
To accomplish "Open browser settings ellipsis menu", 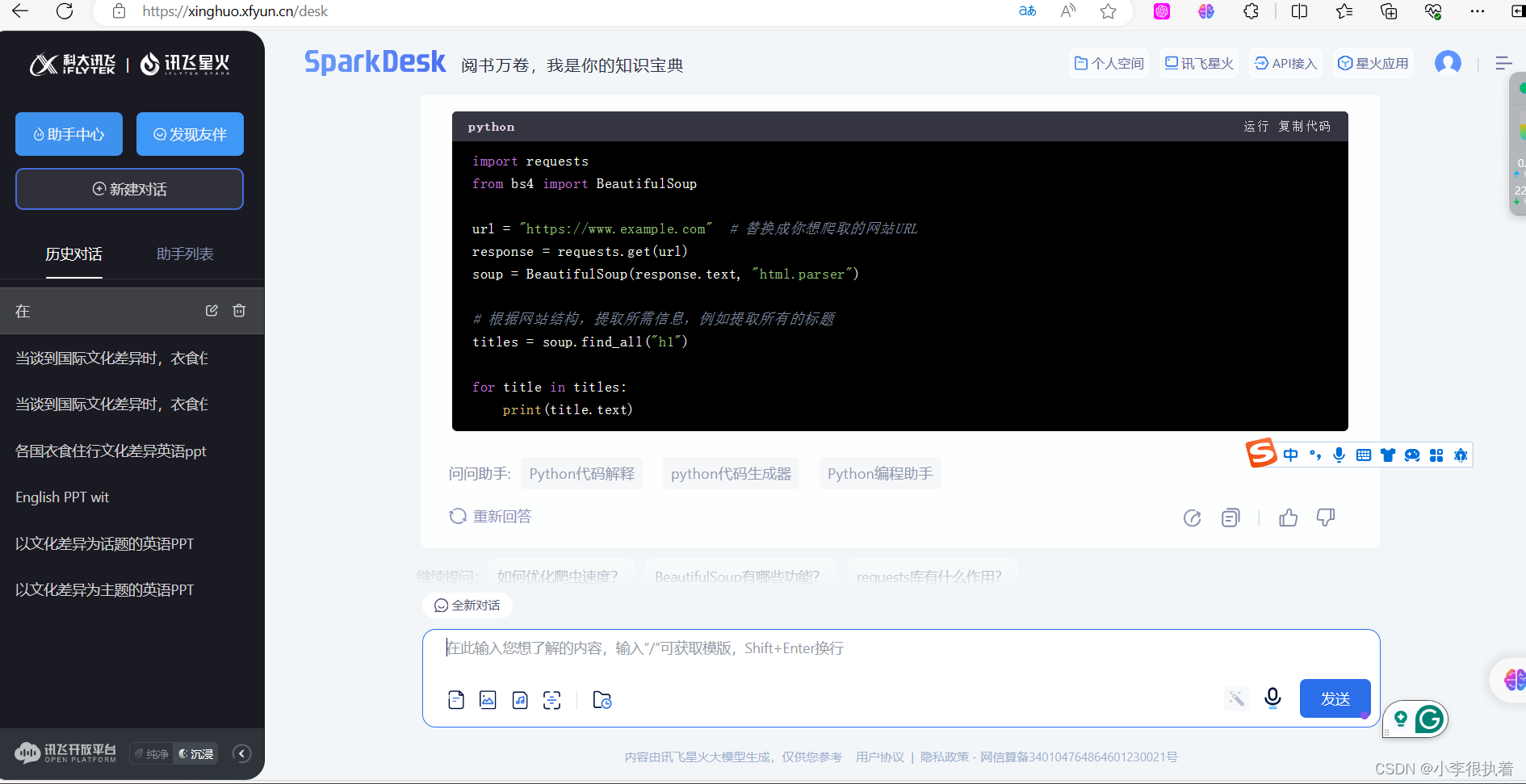I will tap(1478, 11).
